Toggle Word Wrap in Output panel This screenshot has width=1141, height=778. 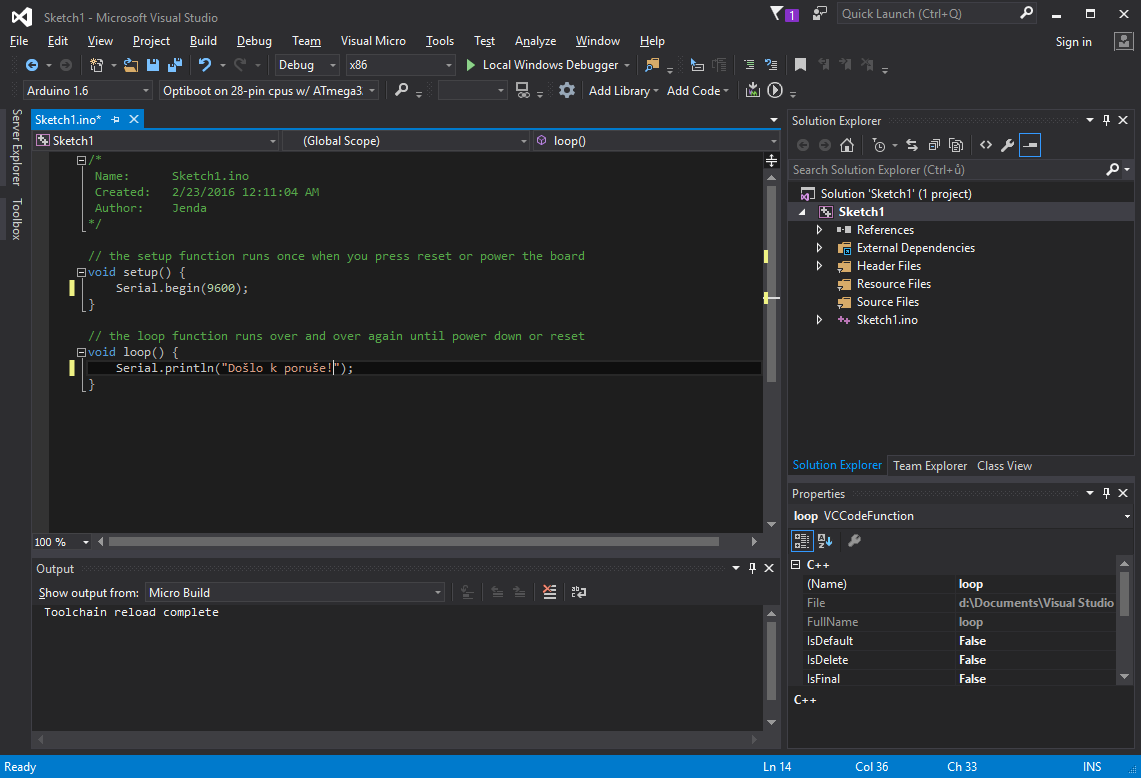click(579, 592)
